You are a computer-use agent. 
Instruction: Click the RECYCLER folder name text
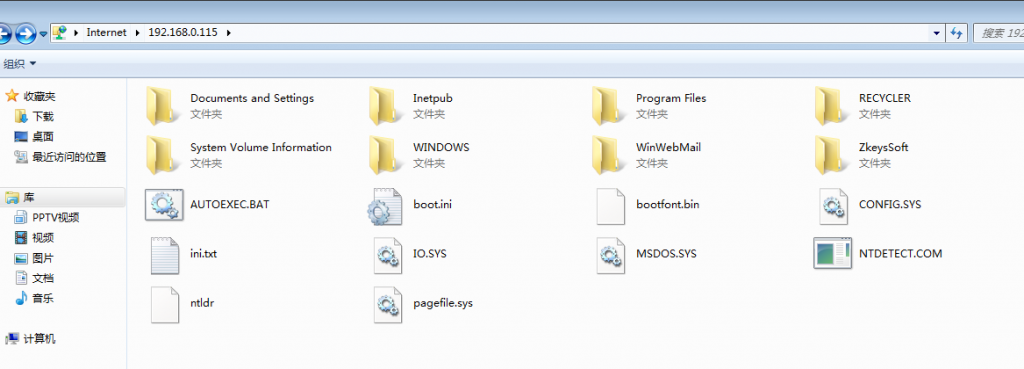[x=885, y=98]
